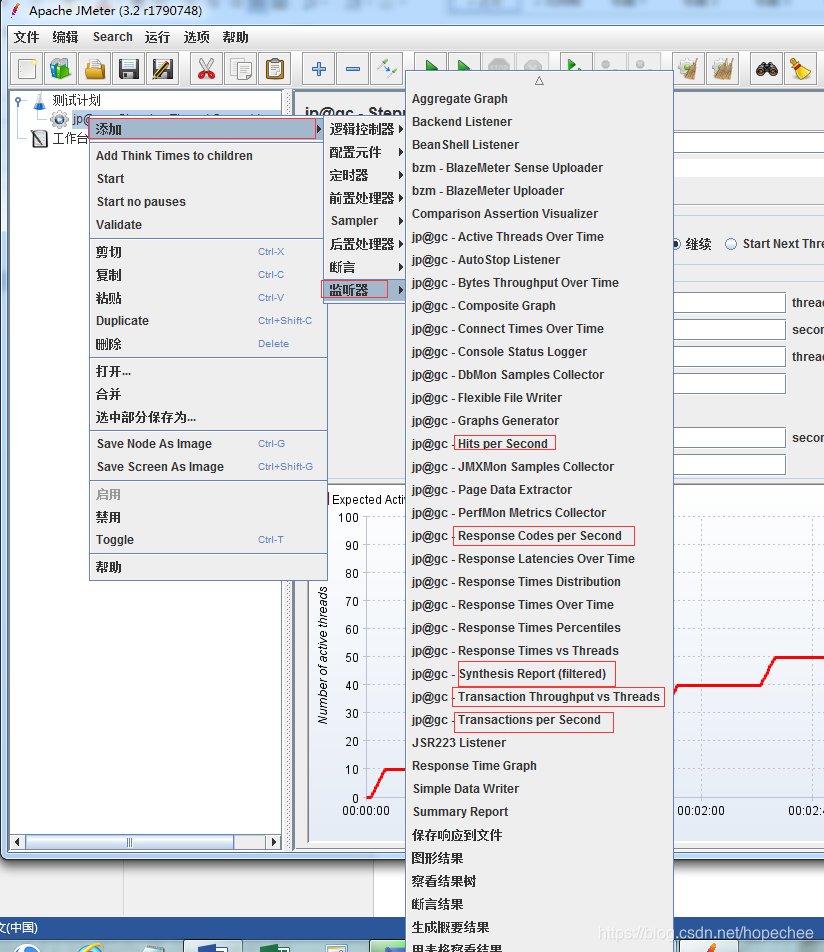824x952 pixels.
Task: Click the input field beside first 'threa' label
Action: 730,303
